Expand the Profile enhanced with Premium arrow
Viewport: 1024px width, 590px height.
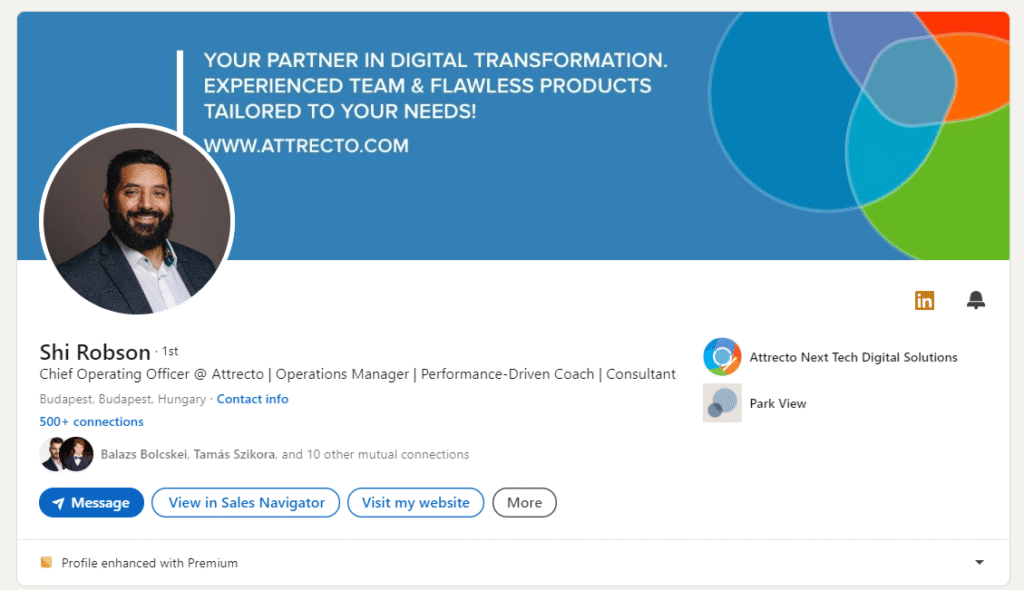pyautogui.click(x=979, y=563)
